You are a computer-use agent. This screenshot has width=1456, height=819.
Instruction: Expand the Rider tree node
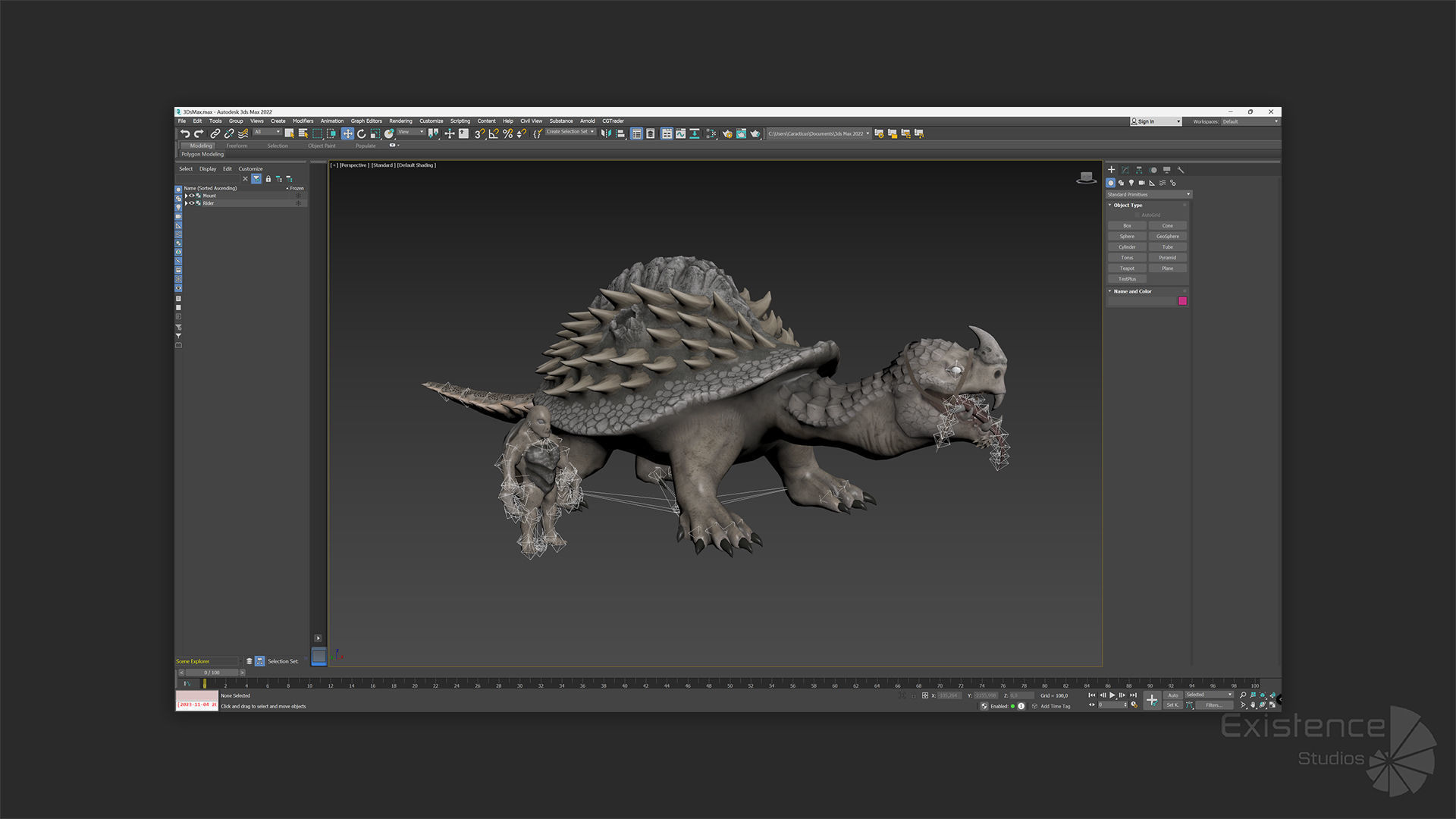click(186, 203)
